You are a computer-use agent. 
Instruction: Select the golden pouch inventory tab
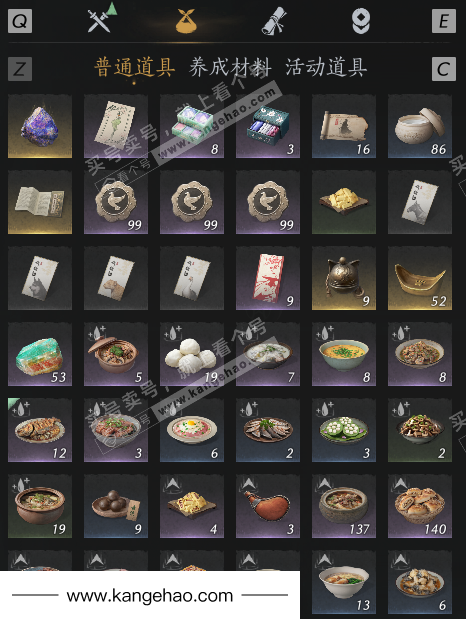click(x=186, y=21)
